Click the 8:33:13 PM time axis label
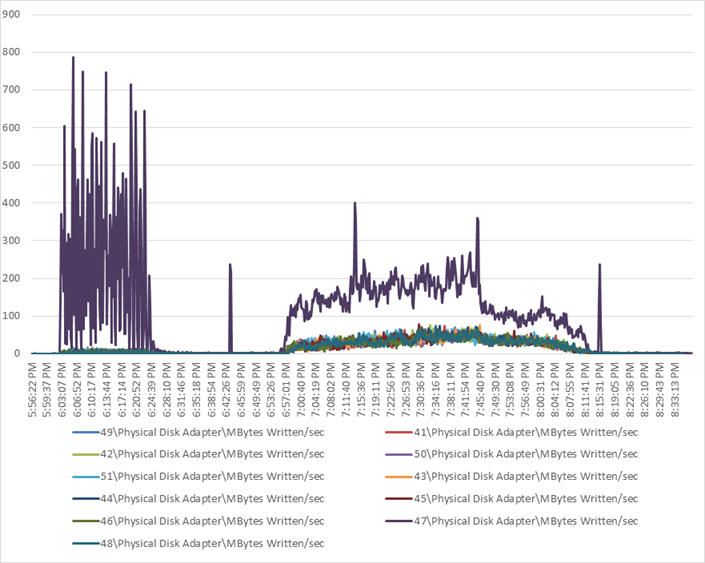The height and width of the screenshot is (563, 705). [675, 390]
